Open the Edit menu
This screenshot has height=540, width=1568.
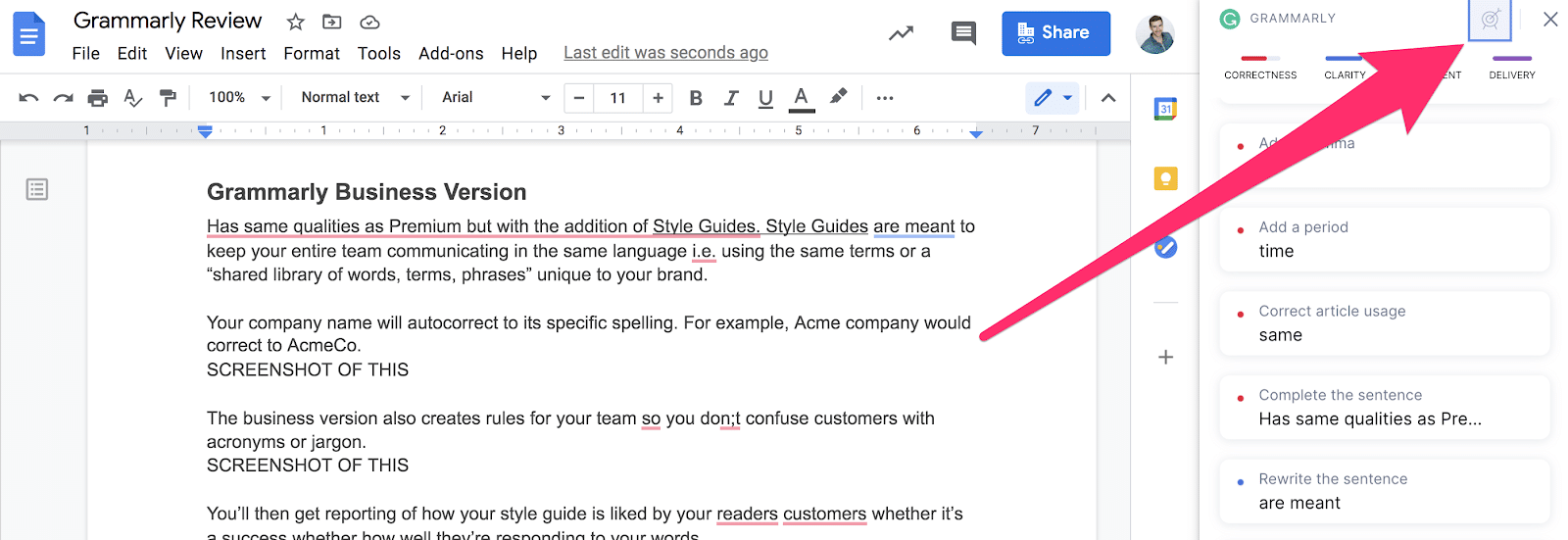click(132, 53)
